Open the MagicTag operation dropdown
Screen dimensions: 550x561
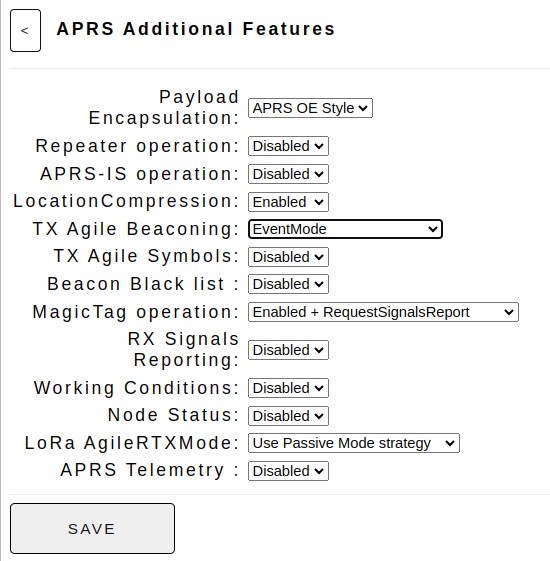click(383, 312)
